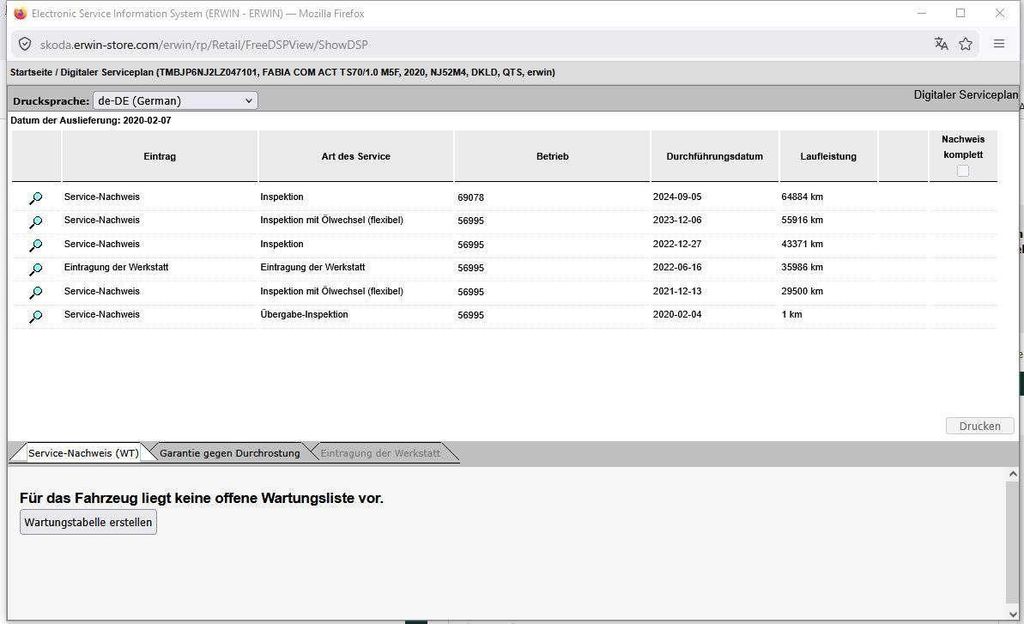Open details magnifier for 2023-12-06 service row
Image resolution: width=1024 pixels, height=624 pixels.
36,222
